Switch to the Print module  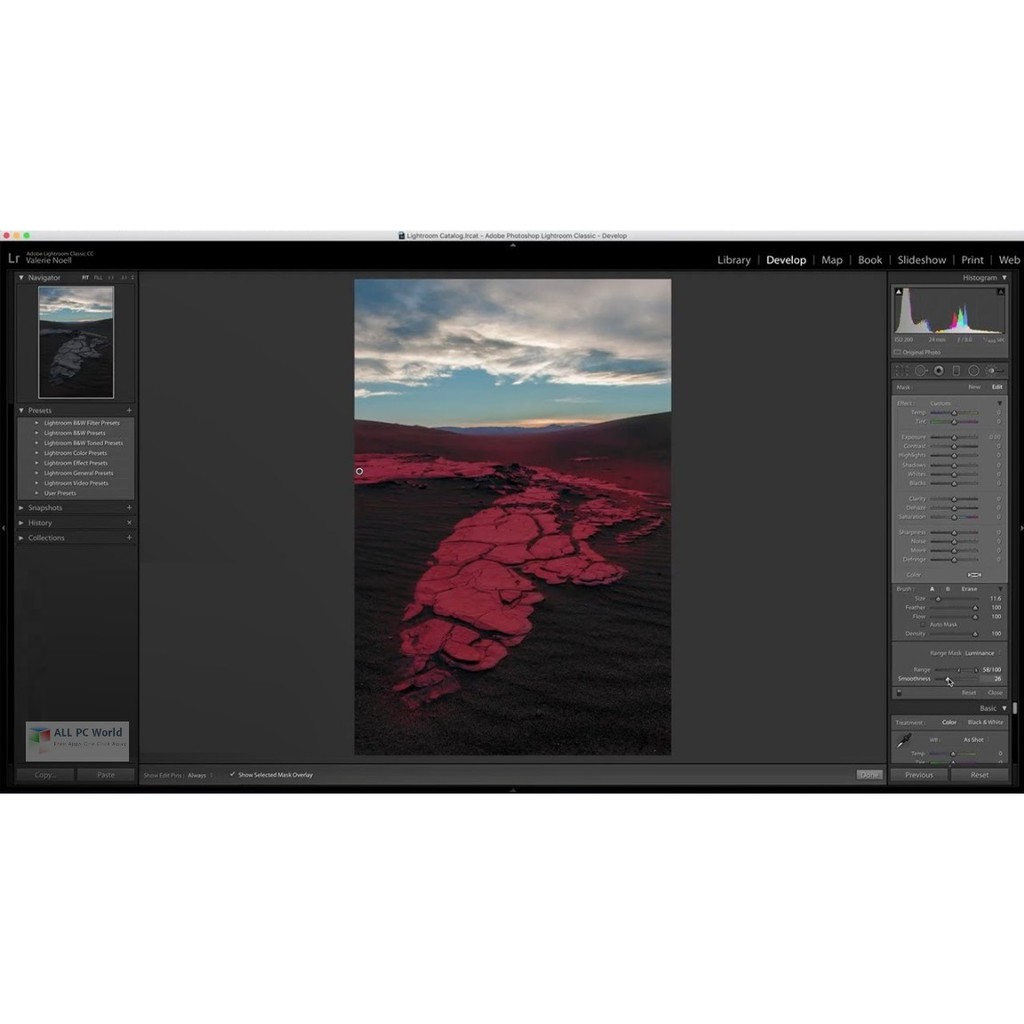(972, 260)
